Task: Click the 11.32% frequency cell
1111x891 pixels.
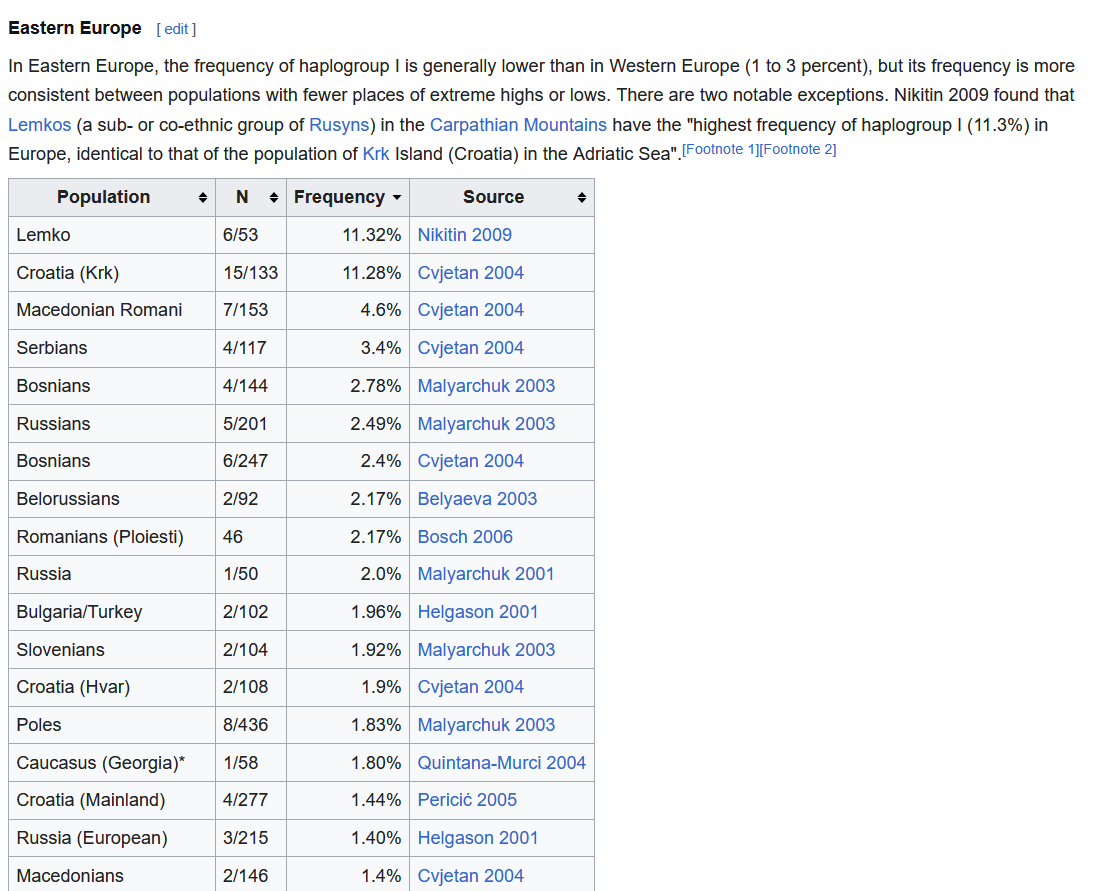Action: [x=348, y=235]
